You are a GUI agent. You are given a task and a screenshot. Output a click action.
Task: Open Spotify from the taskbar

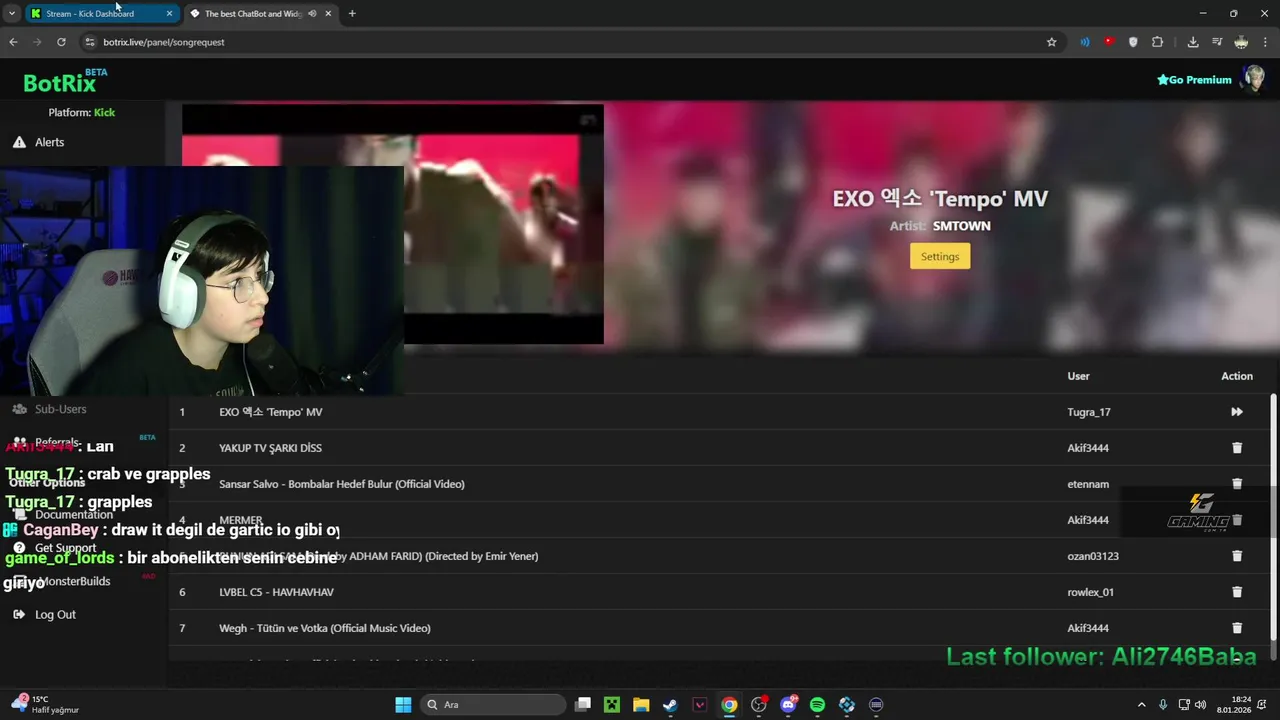[817, 705]
